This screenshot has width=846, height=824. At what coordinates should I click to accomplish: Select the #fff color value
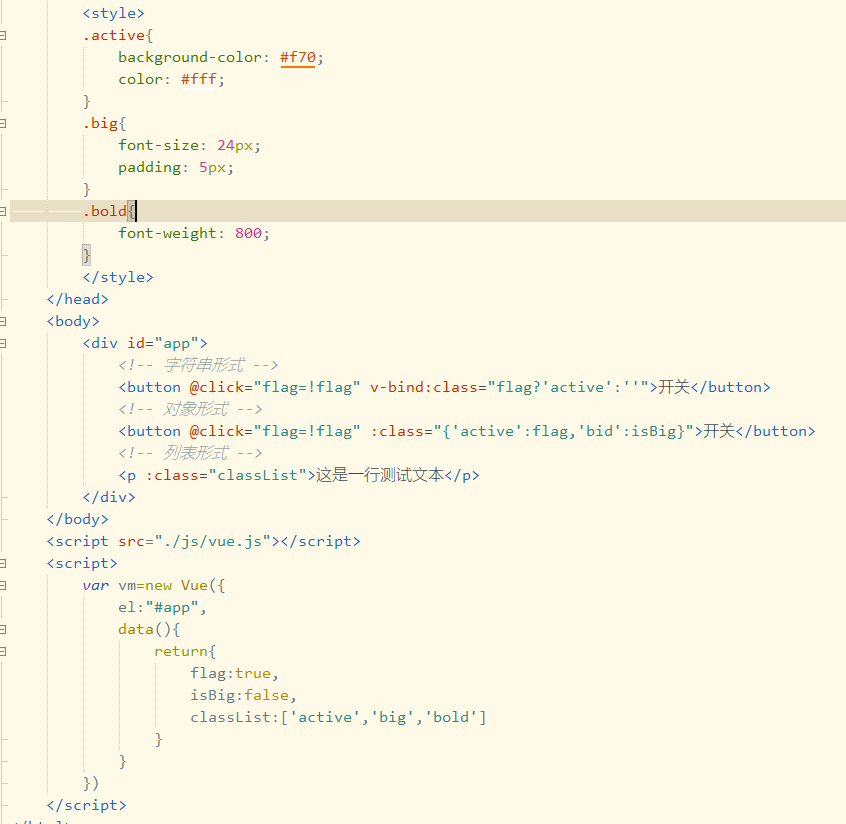[199, 79]
